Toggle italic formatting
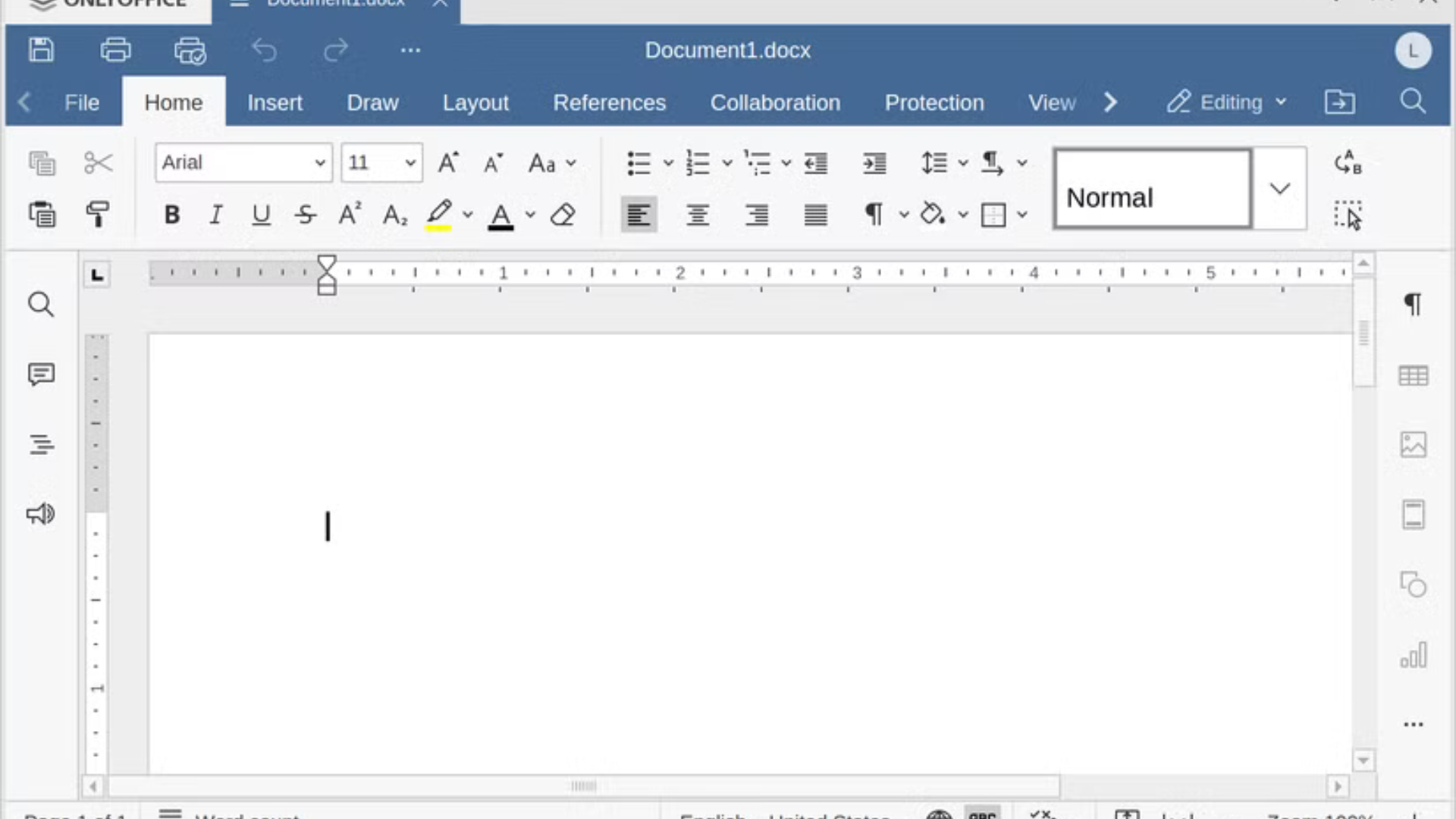This screenshot has height=819, width=1456. [216, 215]
